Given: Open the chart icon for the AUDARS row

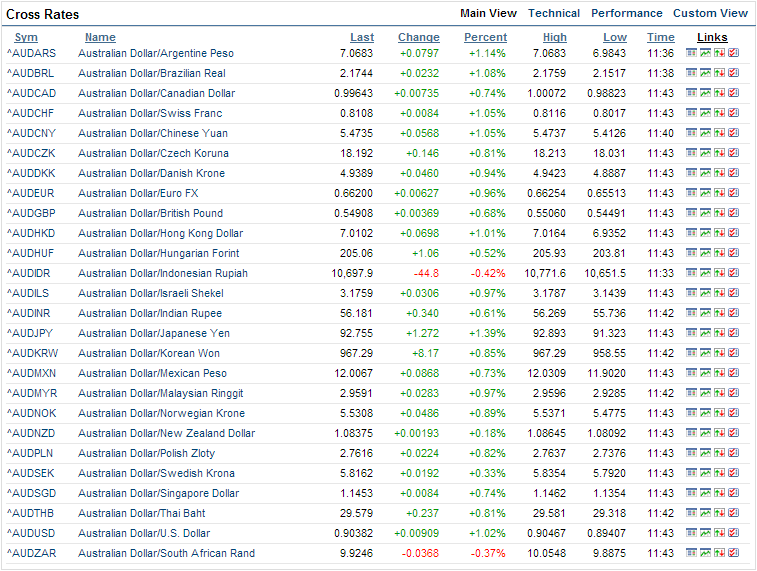Looking at the screenshot, I should pos(705,53).
